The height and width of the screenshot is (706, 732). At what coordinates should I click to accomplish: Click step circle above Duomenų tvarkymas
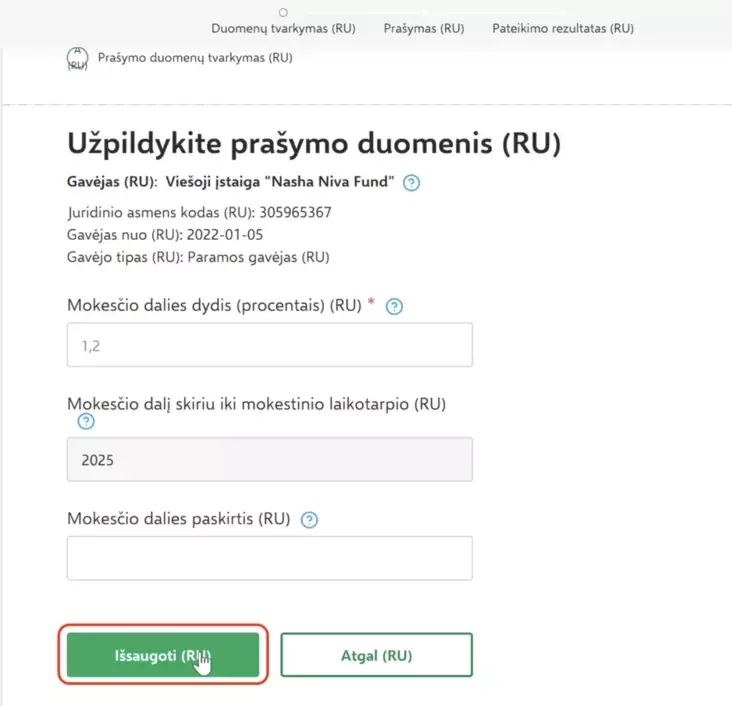point(283,12)
